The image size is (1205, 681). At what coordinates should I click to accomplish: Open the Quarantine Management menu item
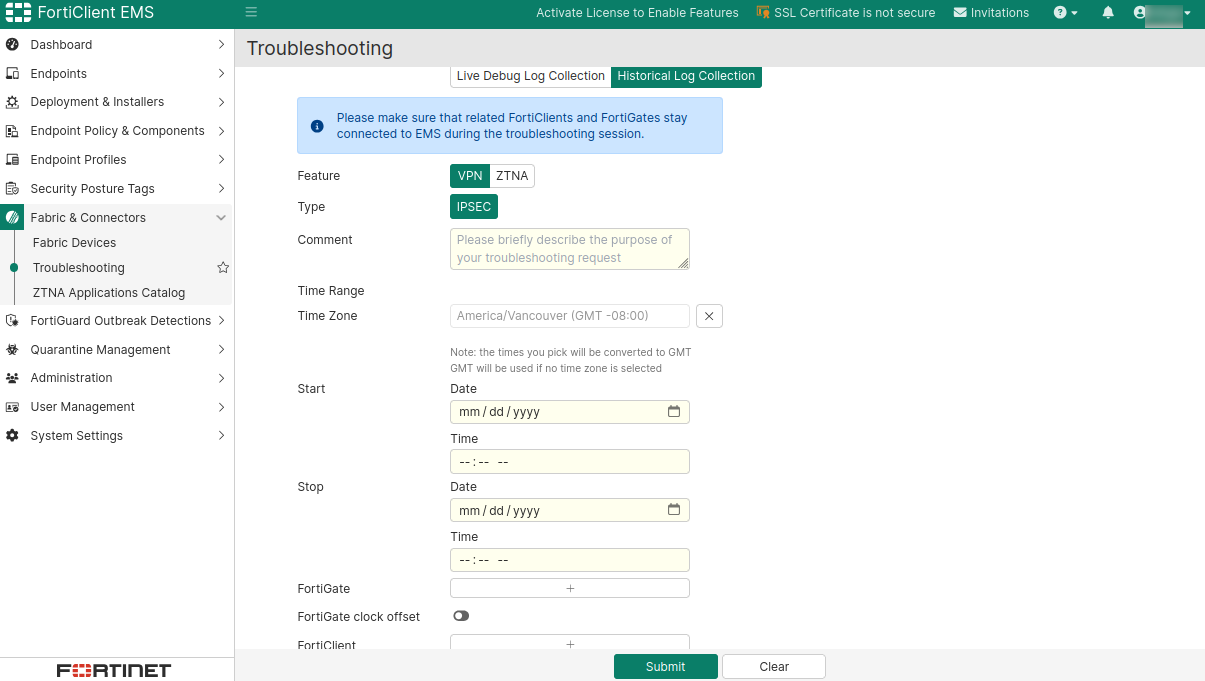[x=117, y=350]
